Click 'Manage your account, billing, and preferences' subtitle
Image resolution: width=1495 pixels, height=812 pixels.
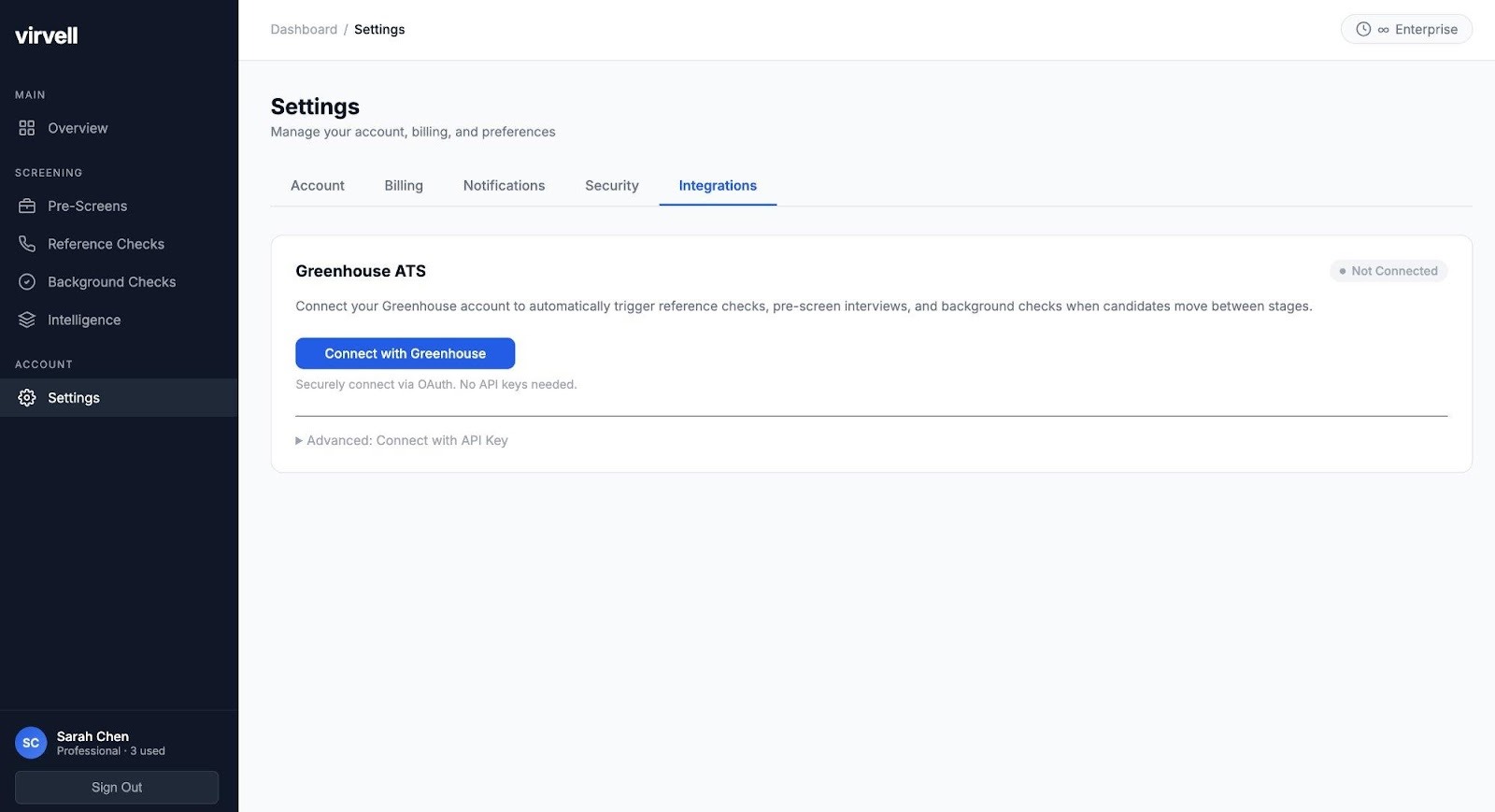tap(413, 132)
